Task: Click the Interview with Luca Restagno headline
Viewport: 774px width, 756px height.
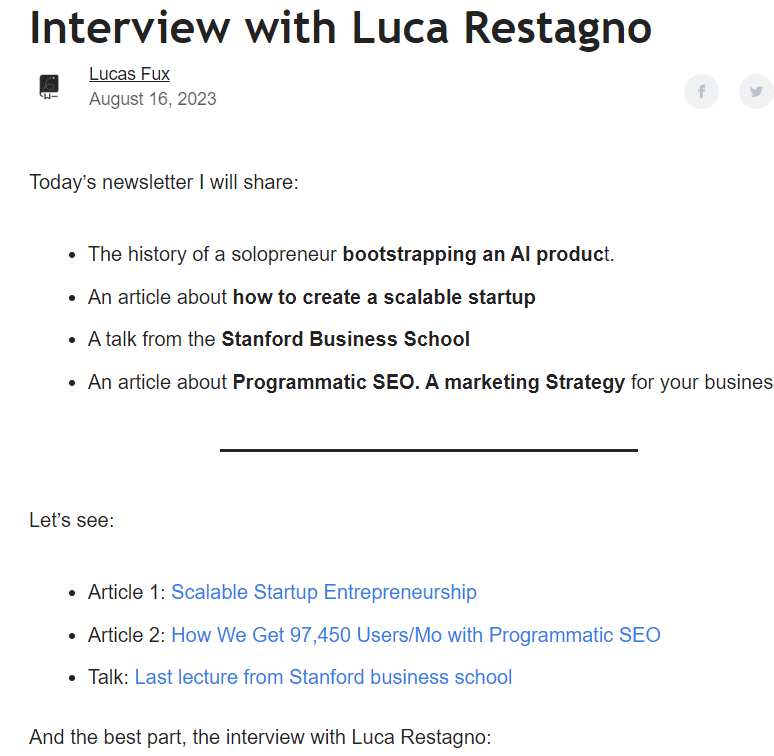Action: pyautogui.click(x=341, y=29)
